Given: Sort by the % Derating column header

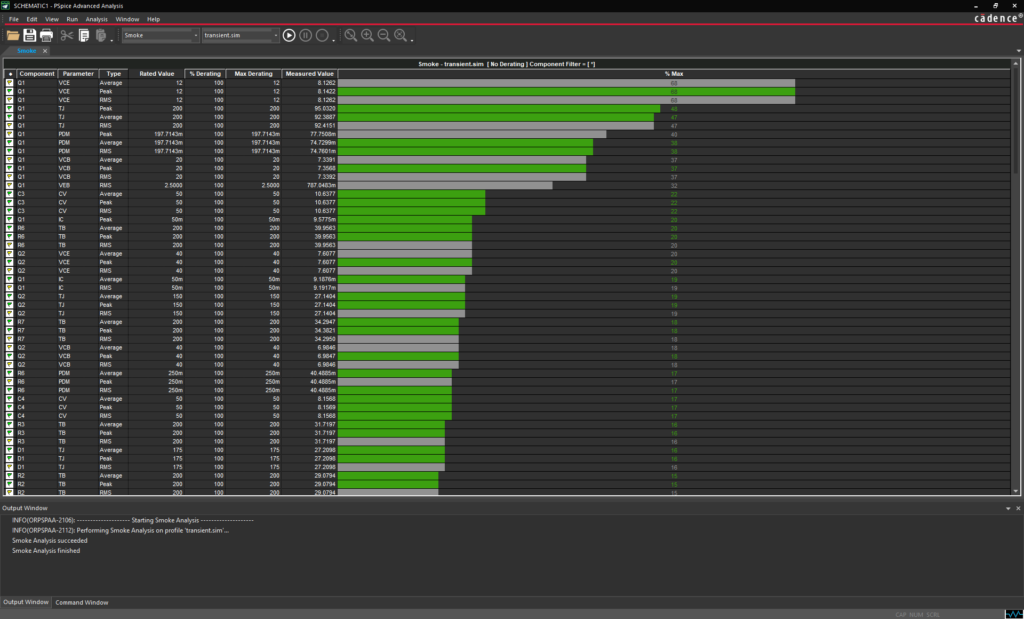Looking at the screenshot, I should click(x=205, y=74).
